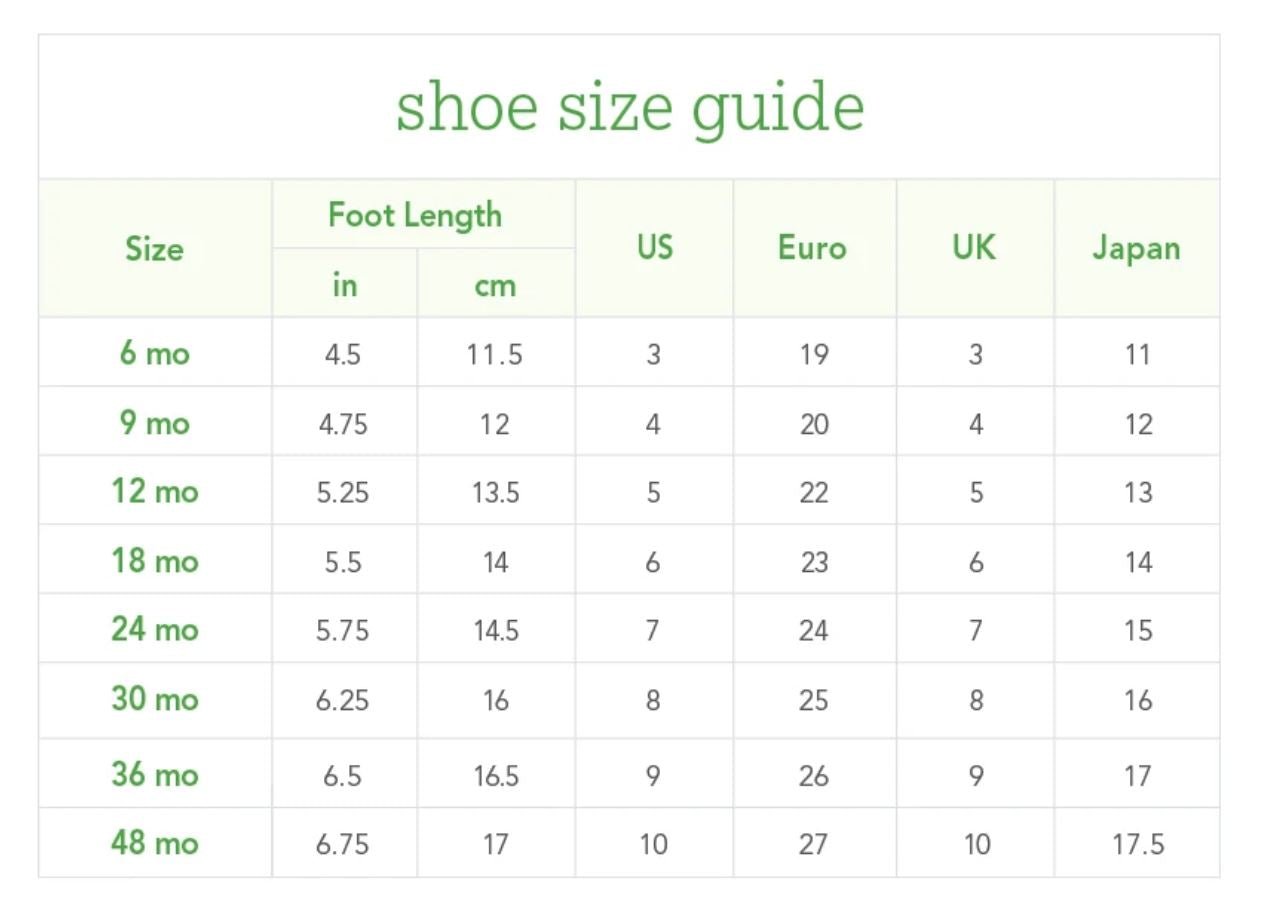Select the 4.75 inch foot length cell

pyautogui.click(x=343, y=424)
